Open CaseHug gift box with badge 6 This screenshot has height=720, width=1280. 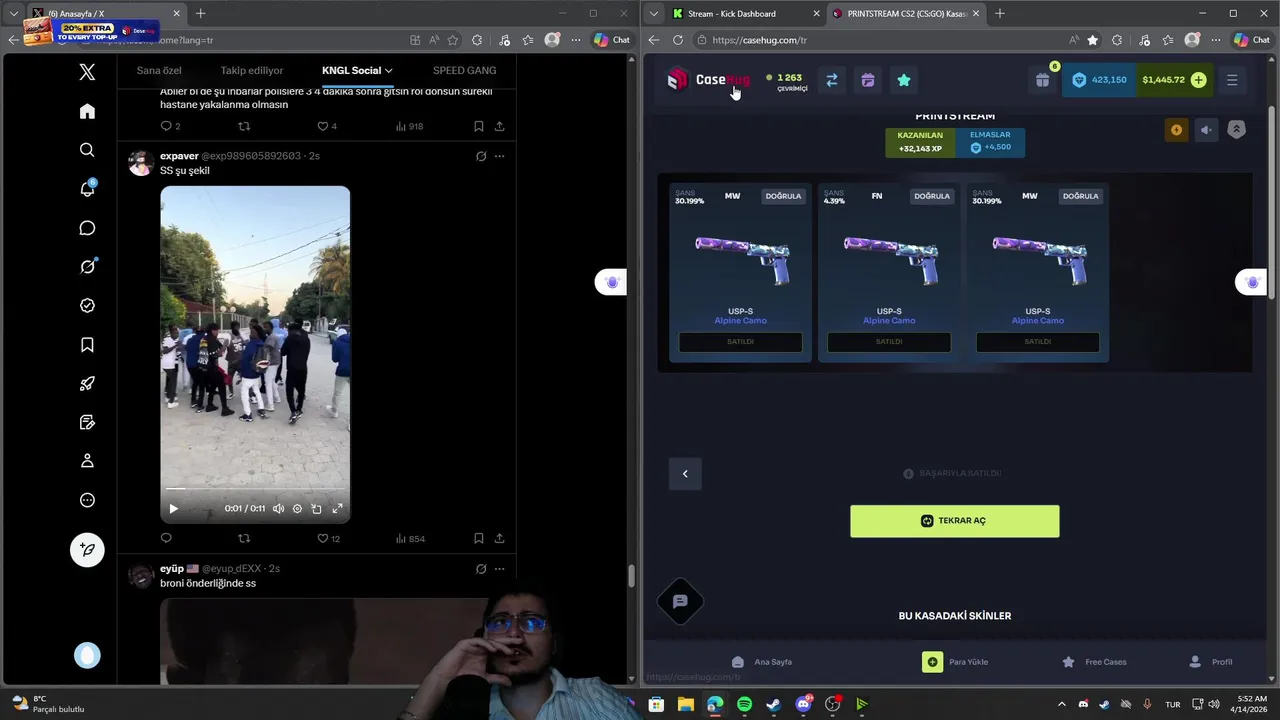[1043, 80]
